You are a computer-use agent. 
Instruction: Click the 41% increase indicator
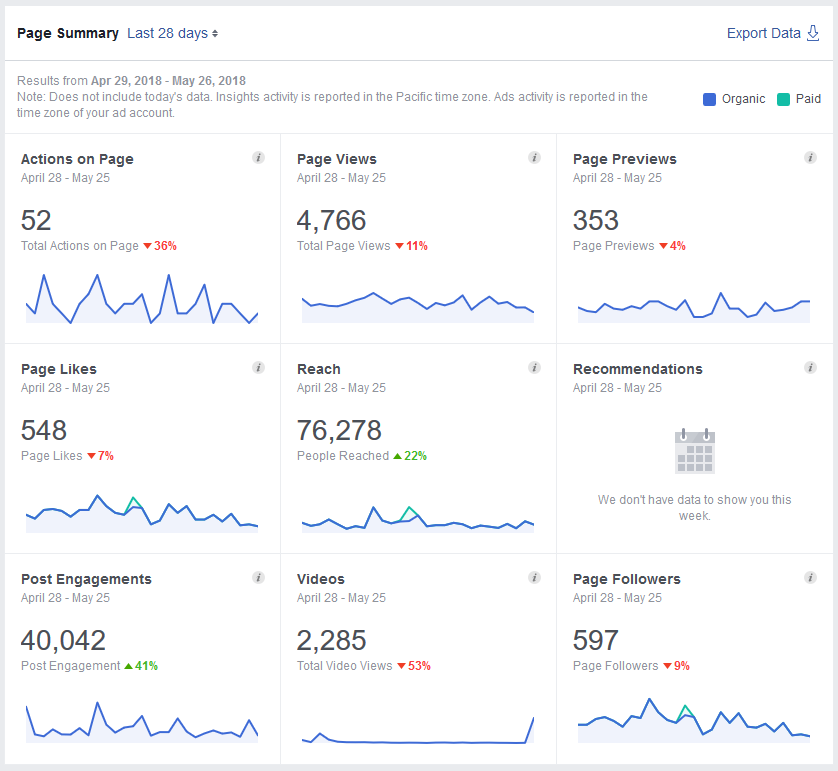coord(141,666)
